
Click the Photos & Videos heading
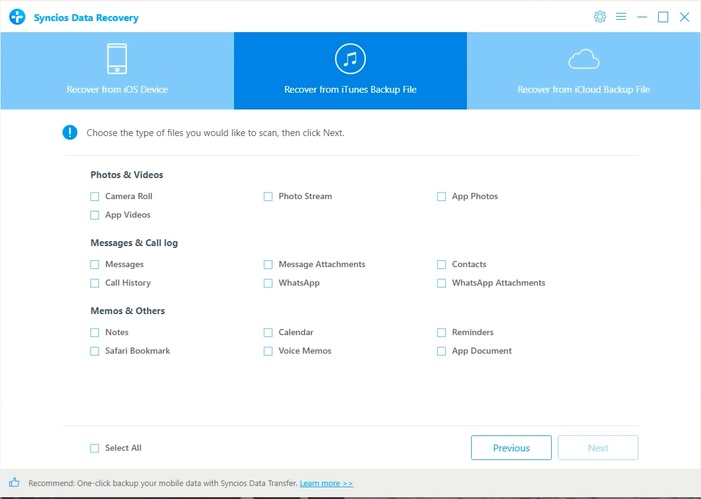(x=127, y=174)
